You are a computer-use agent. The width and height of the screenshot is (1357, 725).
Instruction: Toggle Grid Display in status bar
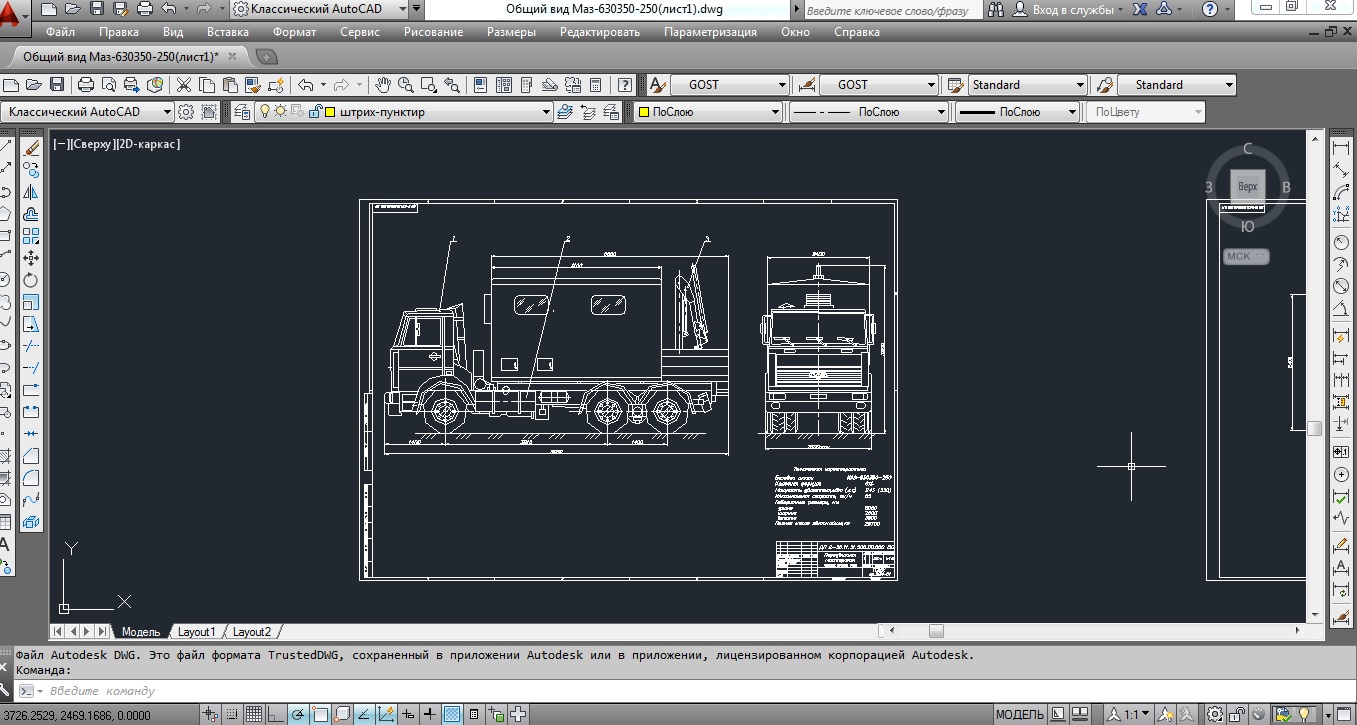253,714
